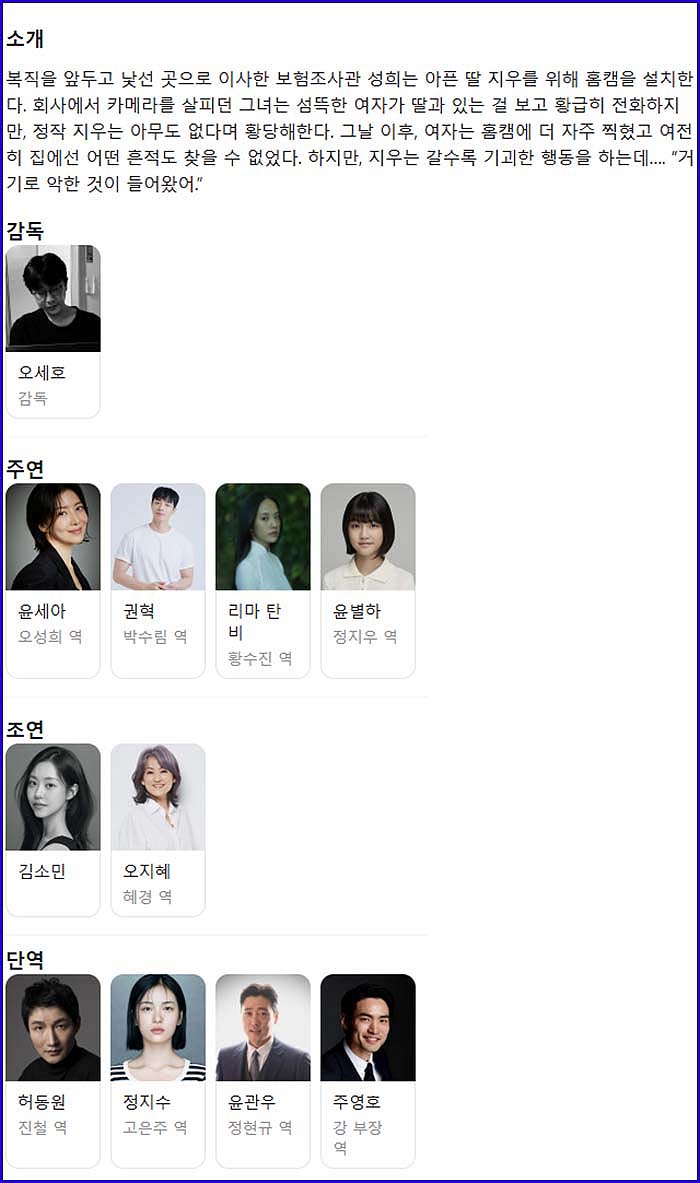Click the 윤세아 name text
The width and height of the screenshot is (700, 1183).
(x=42, y=611)
